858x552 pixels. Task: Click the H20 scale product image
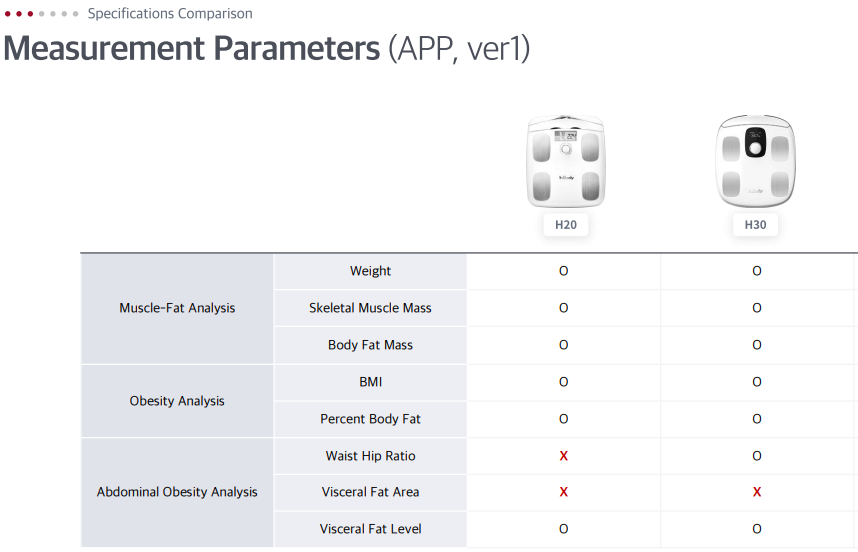coord(566,162)
